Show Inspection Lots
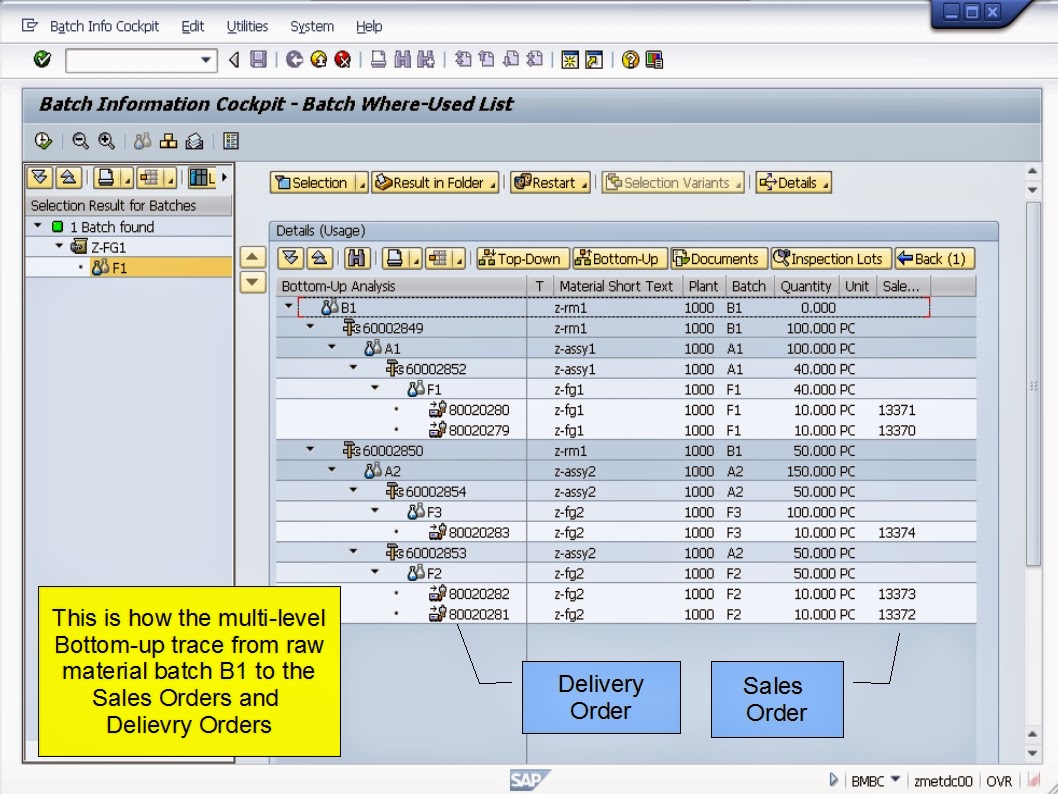 pyautogui.click(x=830, y=258)
